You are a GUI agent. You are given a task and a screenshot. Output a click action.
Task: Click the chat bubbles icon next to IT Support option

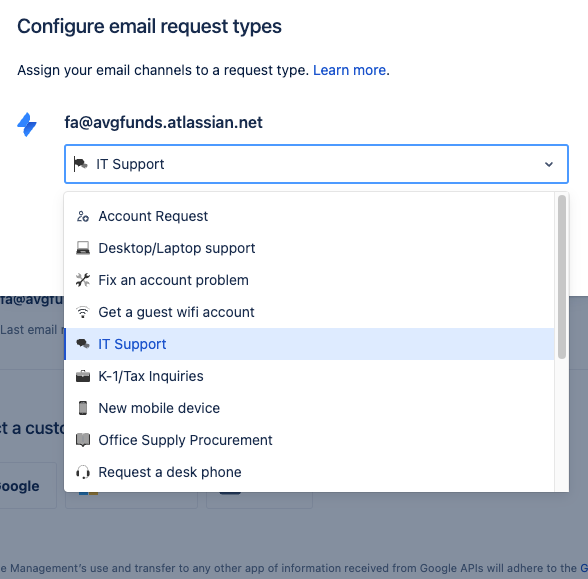(x=82, y=344)
